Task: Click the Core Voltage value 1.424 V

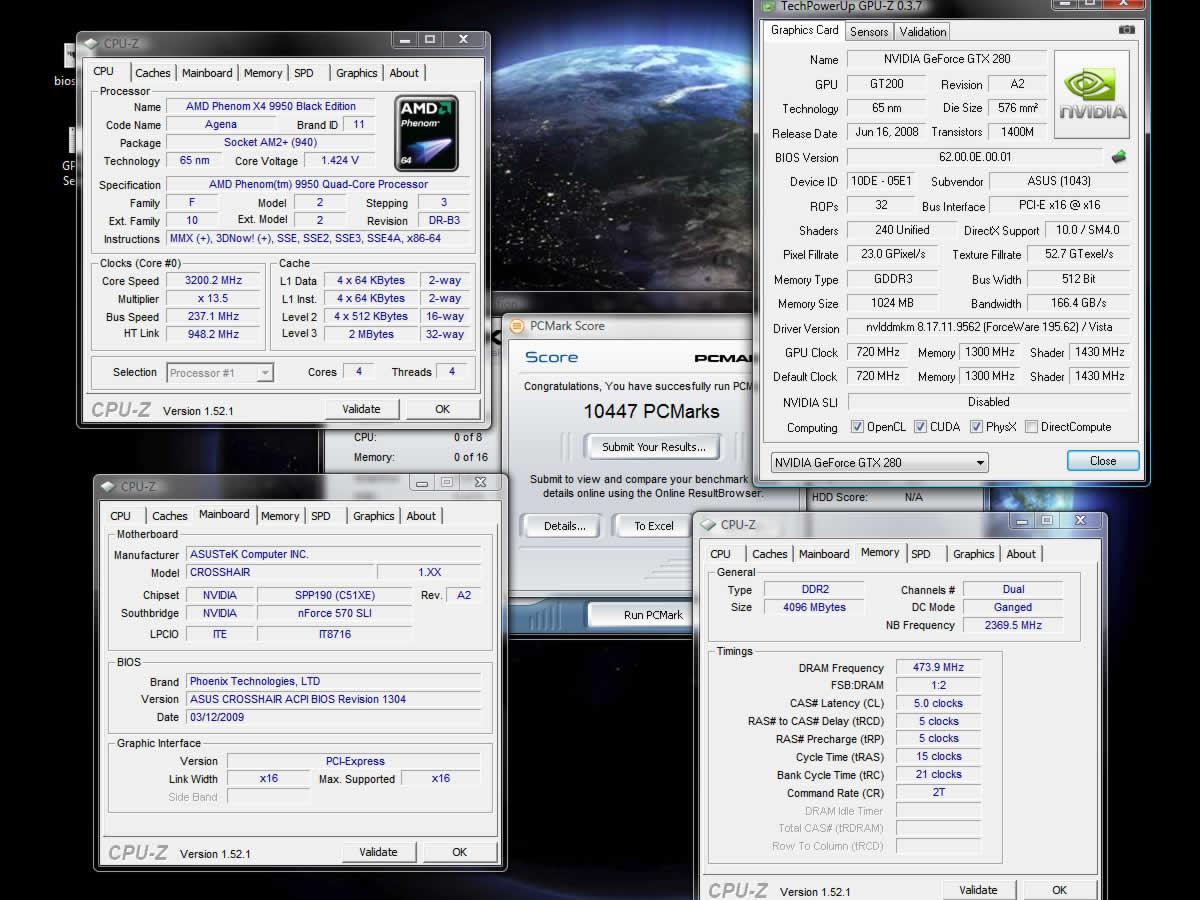Action: [x=339, y=160]
